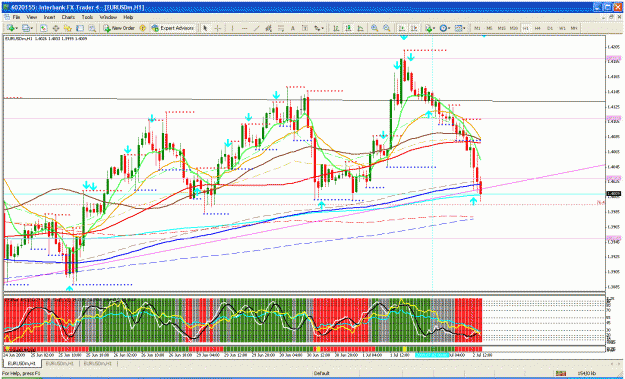Switch chart to Line Chart mode
The image size is (625, 379).
pos(360,28)
